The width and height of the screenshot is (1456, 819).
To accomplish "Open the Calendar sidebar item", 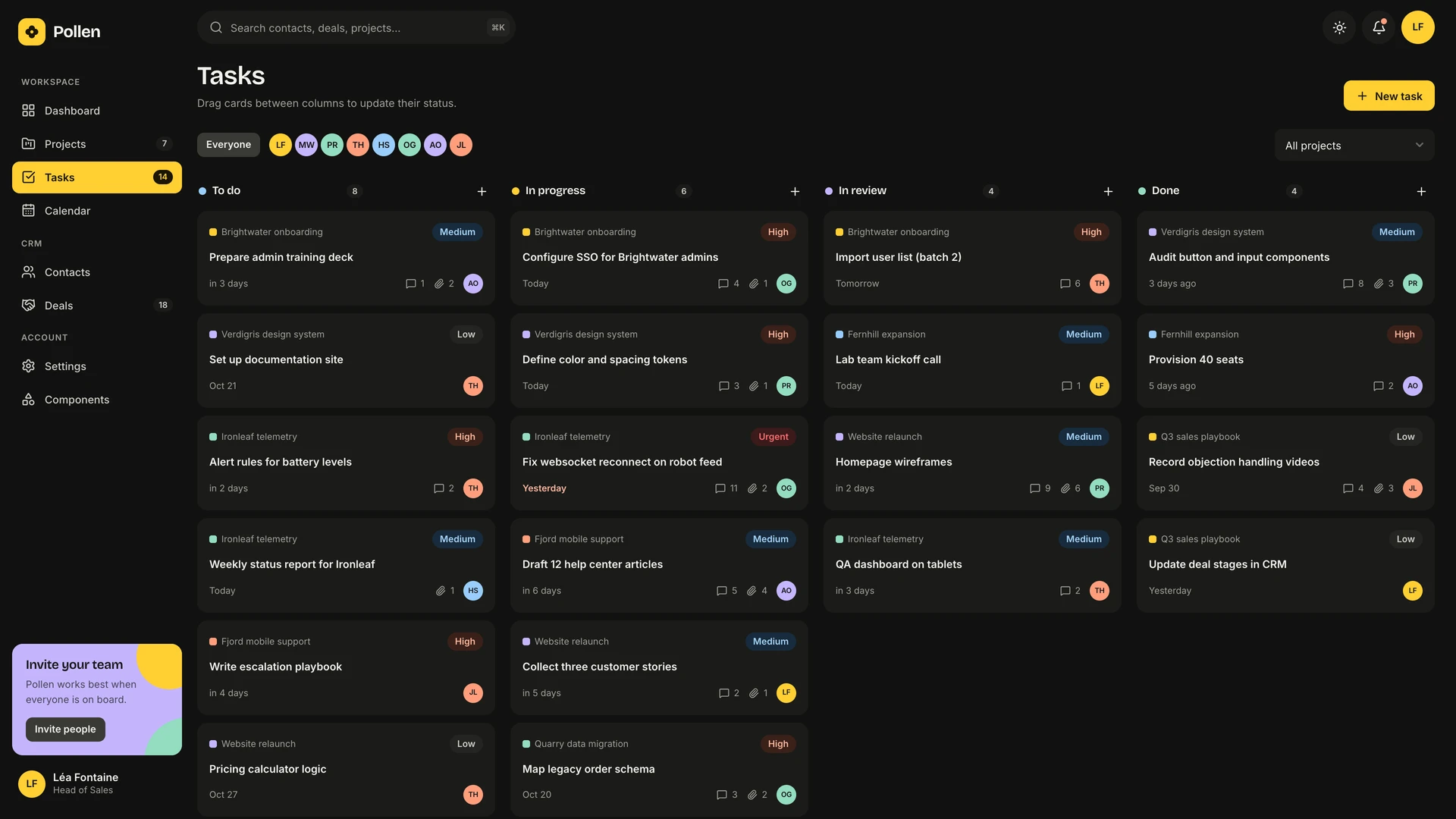I will coord(97,211).
